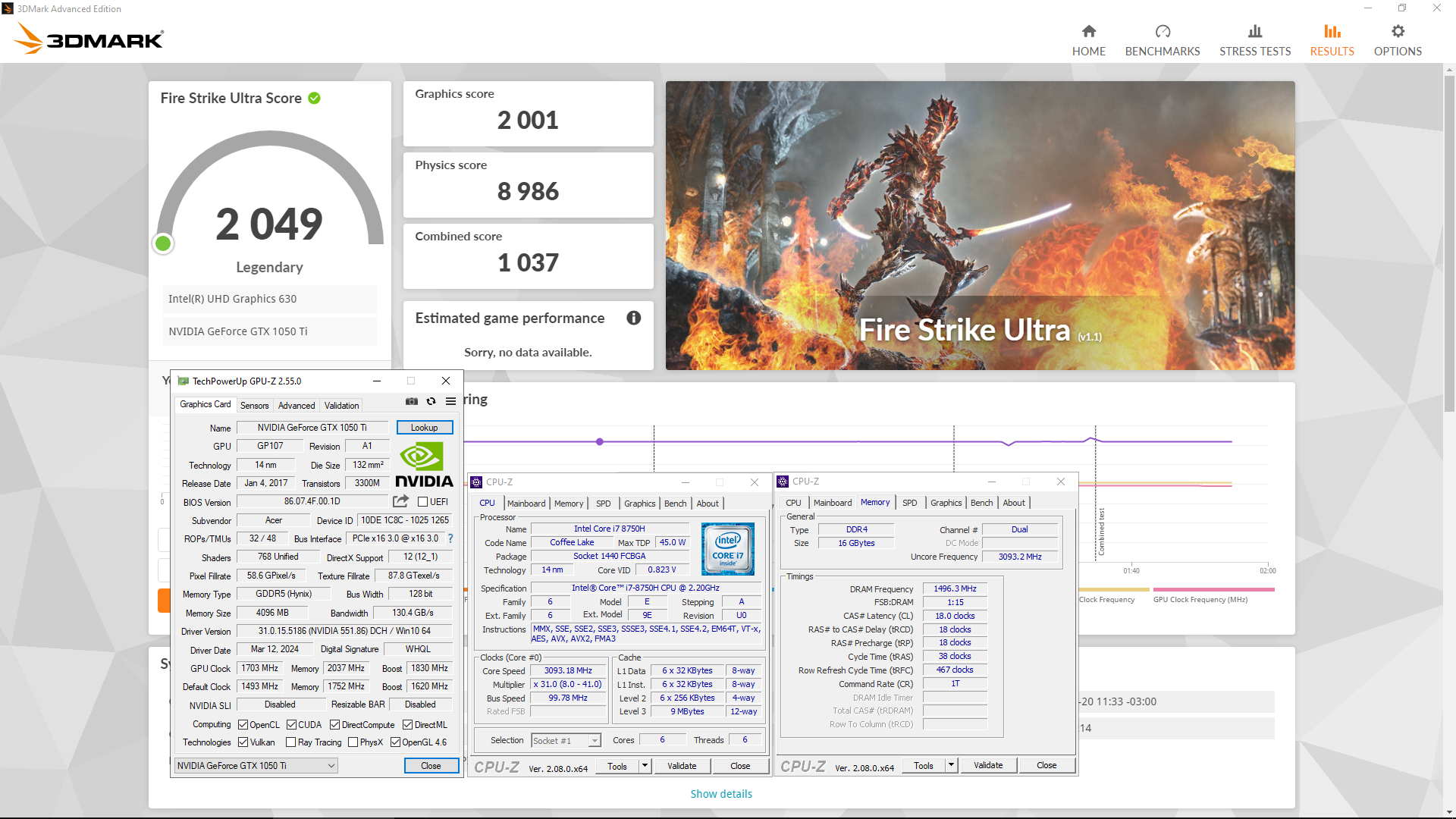This screenshot has width=1456, height=819.
Task: Click the purple marker on the monitoring graph
Action: pyautogui.click(x=600, y=441)
